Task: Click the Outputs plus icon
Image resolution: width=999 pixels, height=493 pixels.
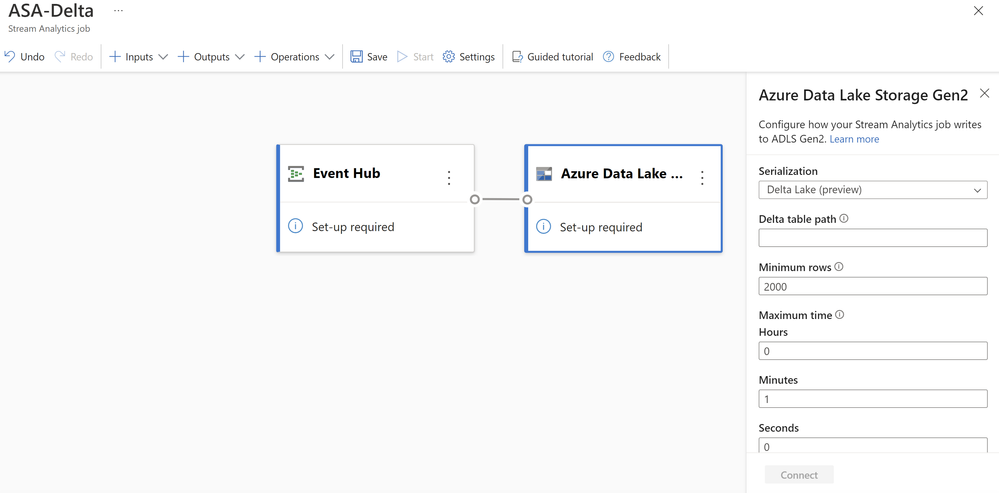Action: pos(183,57)
